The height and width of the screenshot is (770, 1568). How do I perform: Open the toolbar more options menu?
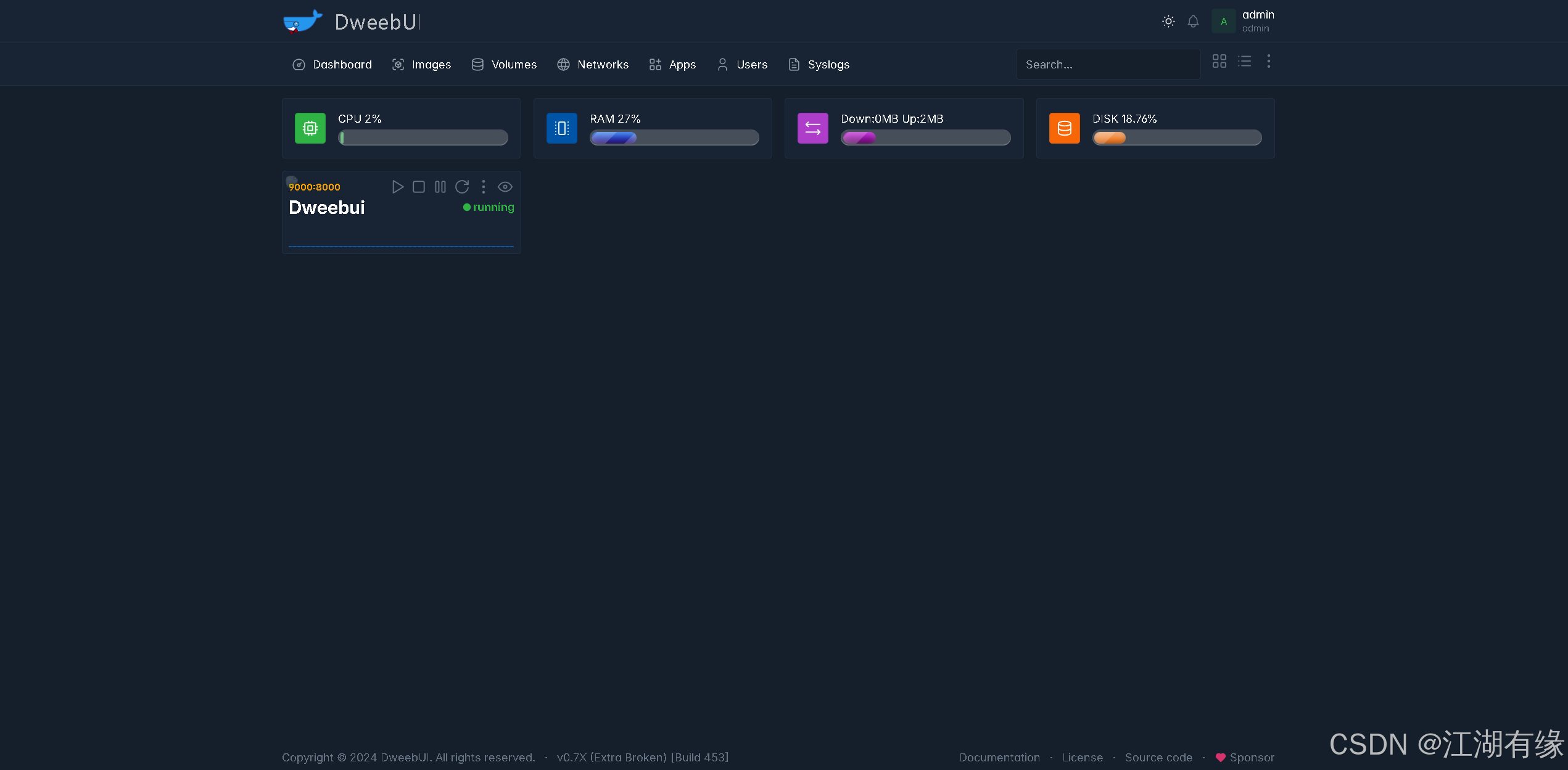[1269, 61]
